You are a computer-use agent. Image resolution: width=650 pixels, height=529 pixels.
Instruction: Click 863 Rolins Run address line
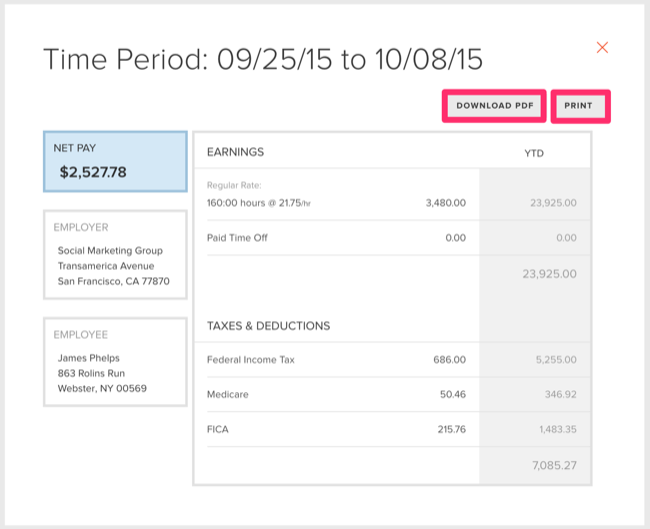(91, 373)
